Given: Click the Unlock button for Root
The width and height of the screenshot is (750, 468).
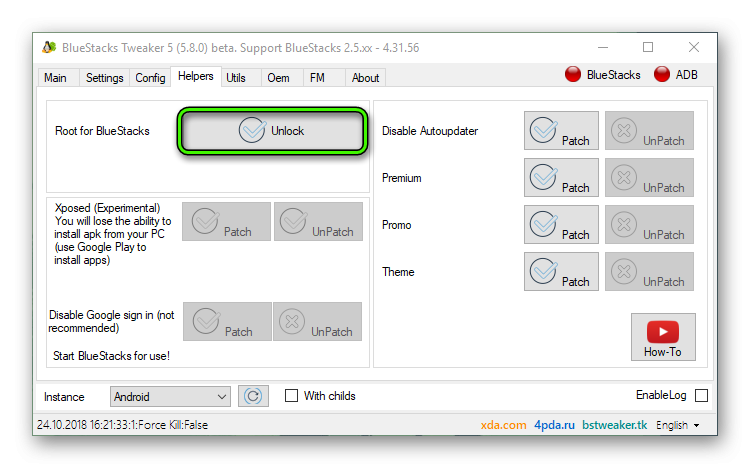Looking at the screenshot, I should [272, 131].
